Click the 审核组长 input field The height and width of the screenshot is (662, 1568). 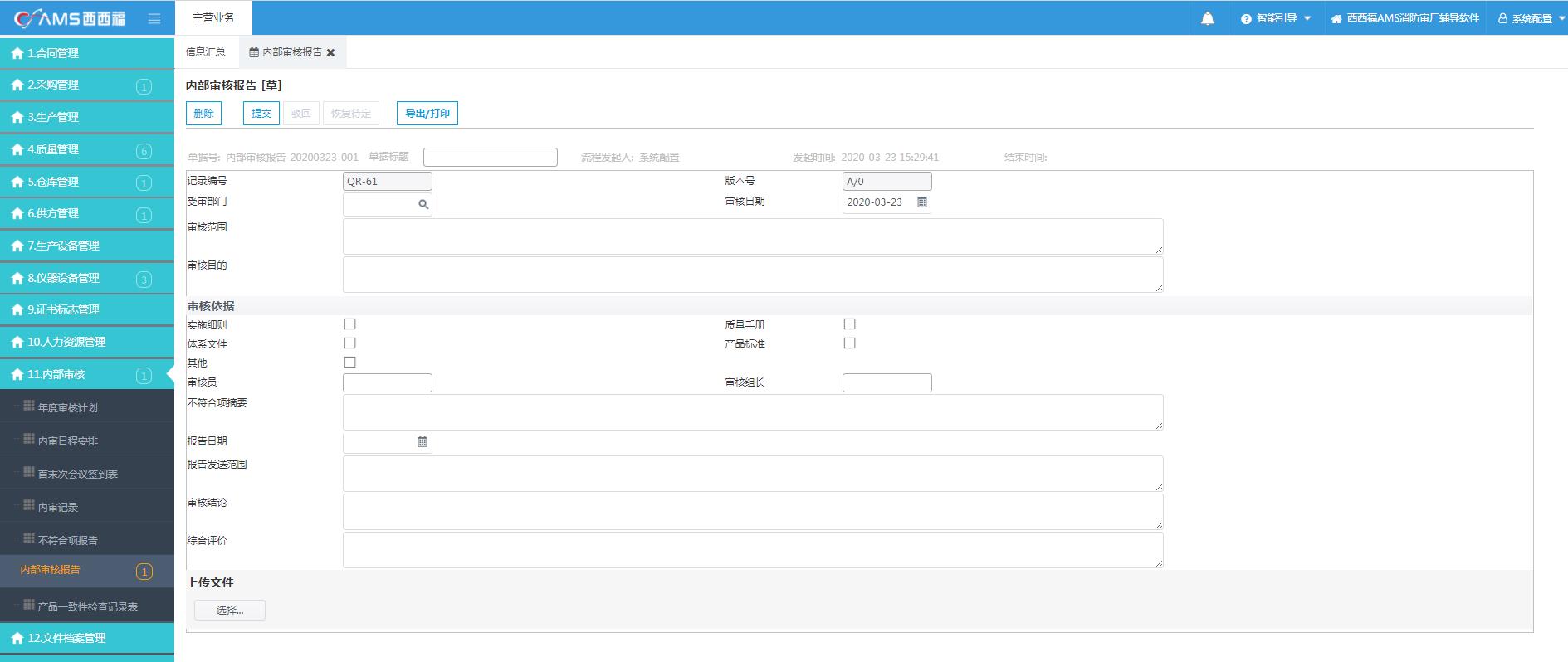[x=887, y=382]
